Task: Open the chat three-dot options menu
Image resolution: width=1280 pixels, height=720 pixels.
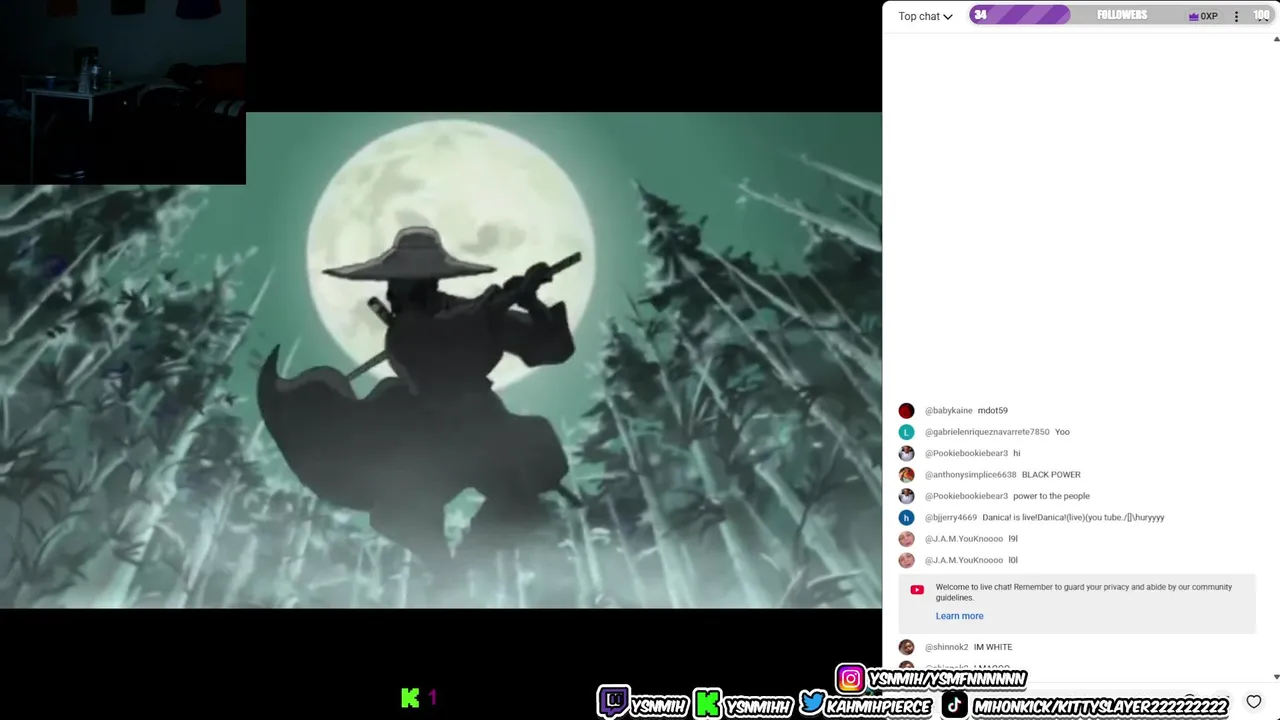Action: (1236, 16)
